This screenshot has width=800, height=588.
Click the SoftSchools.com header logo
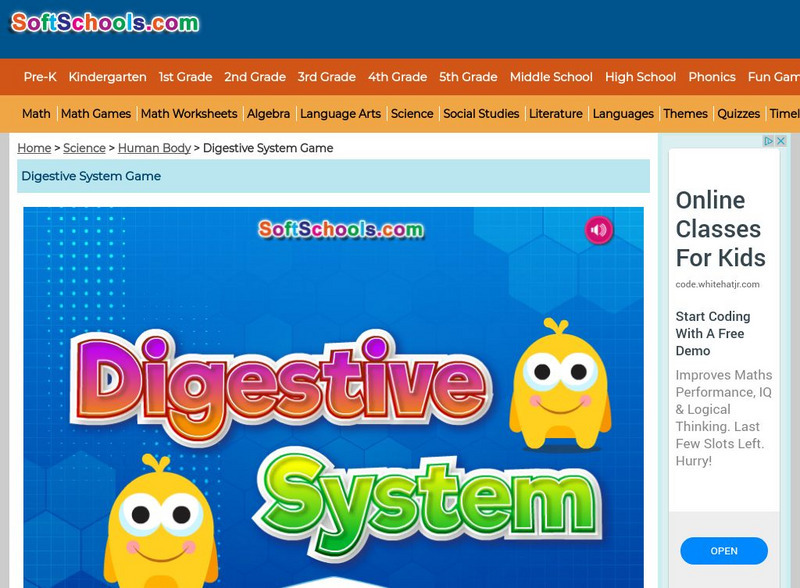105,22
